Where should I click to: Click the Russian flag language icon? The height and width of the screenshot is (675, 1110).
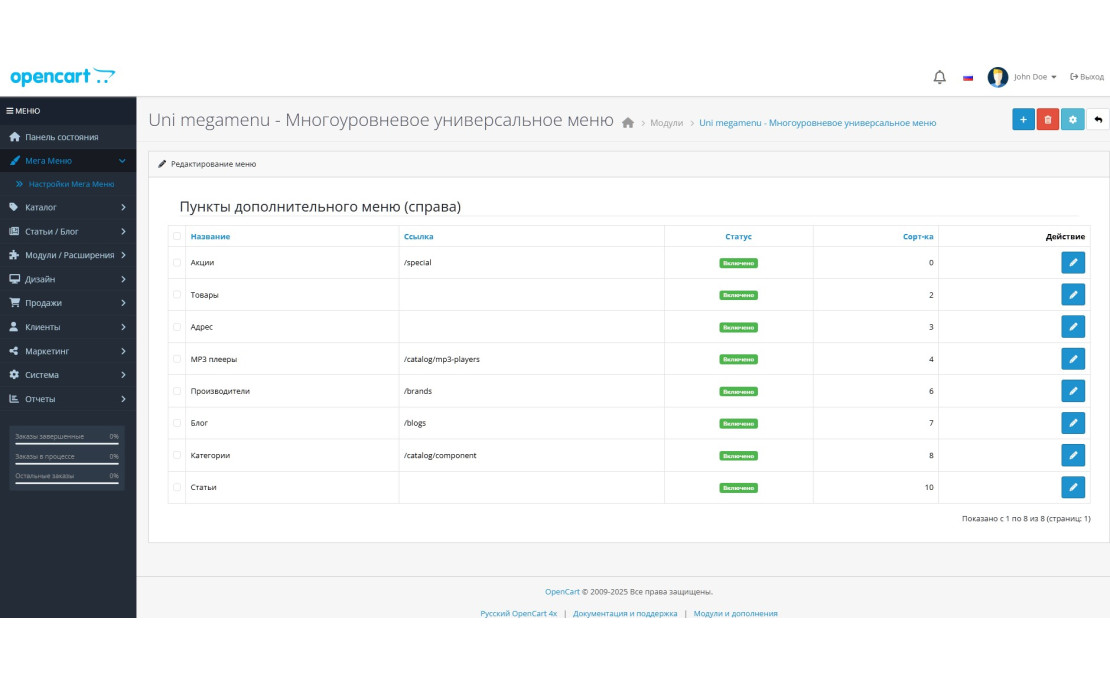pyautogui.click(x=968, y=77)
